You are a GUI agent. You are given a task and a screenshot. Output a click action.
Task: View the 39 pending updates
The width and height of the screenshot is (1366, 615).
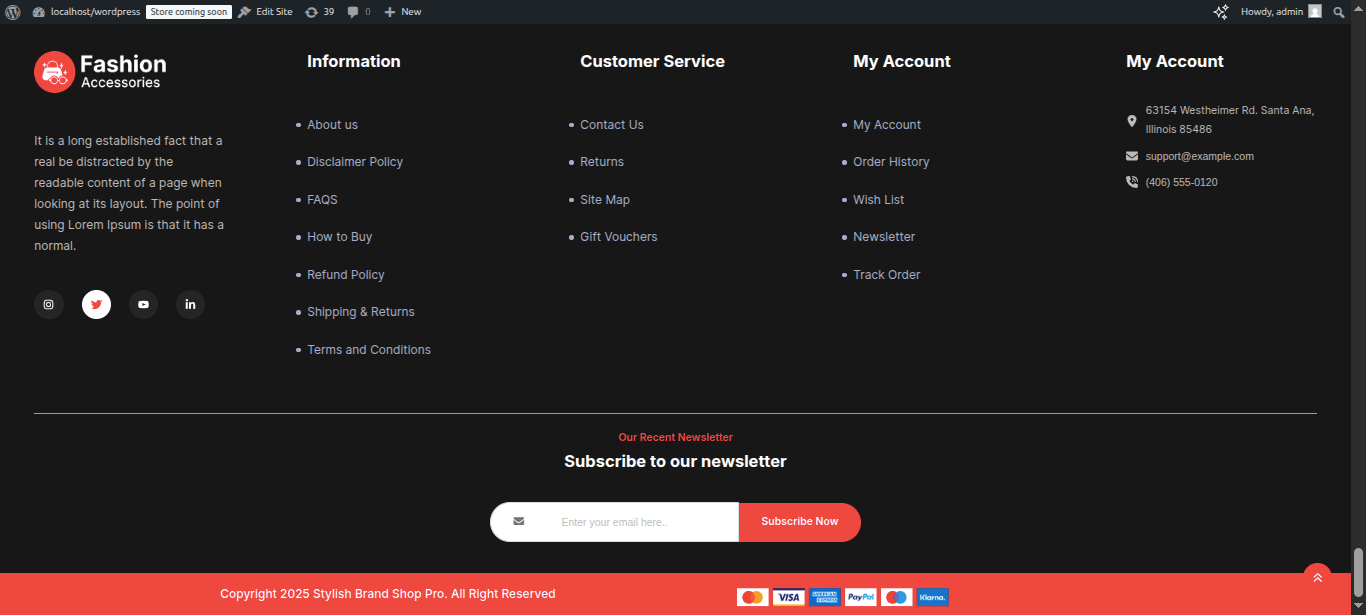tap(320, 12)
